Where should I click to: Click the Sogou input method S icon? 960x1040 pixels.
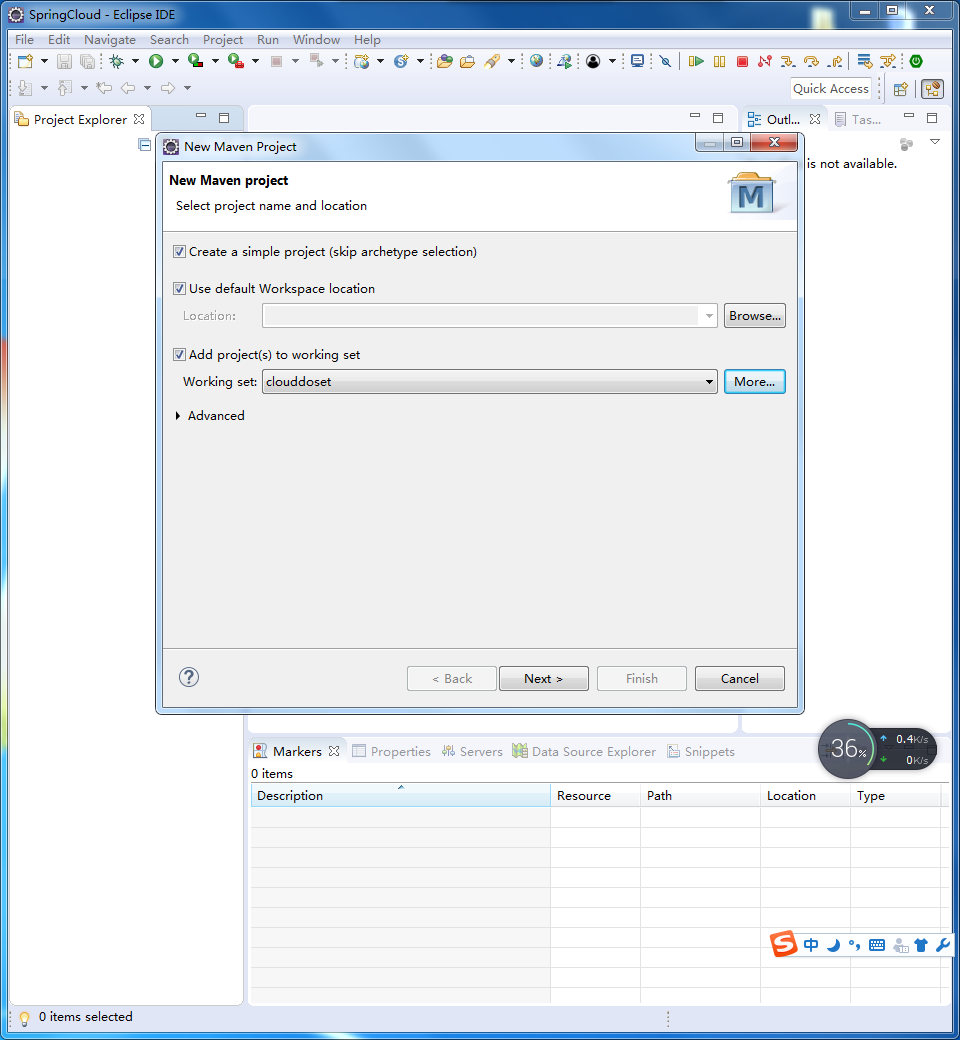[x=784, y=944]
